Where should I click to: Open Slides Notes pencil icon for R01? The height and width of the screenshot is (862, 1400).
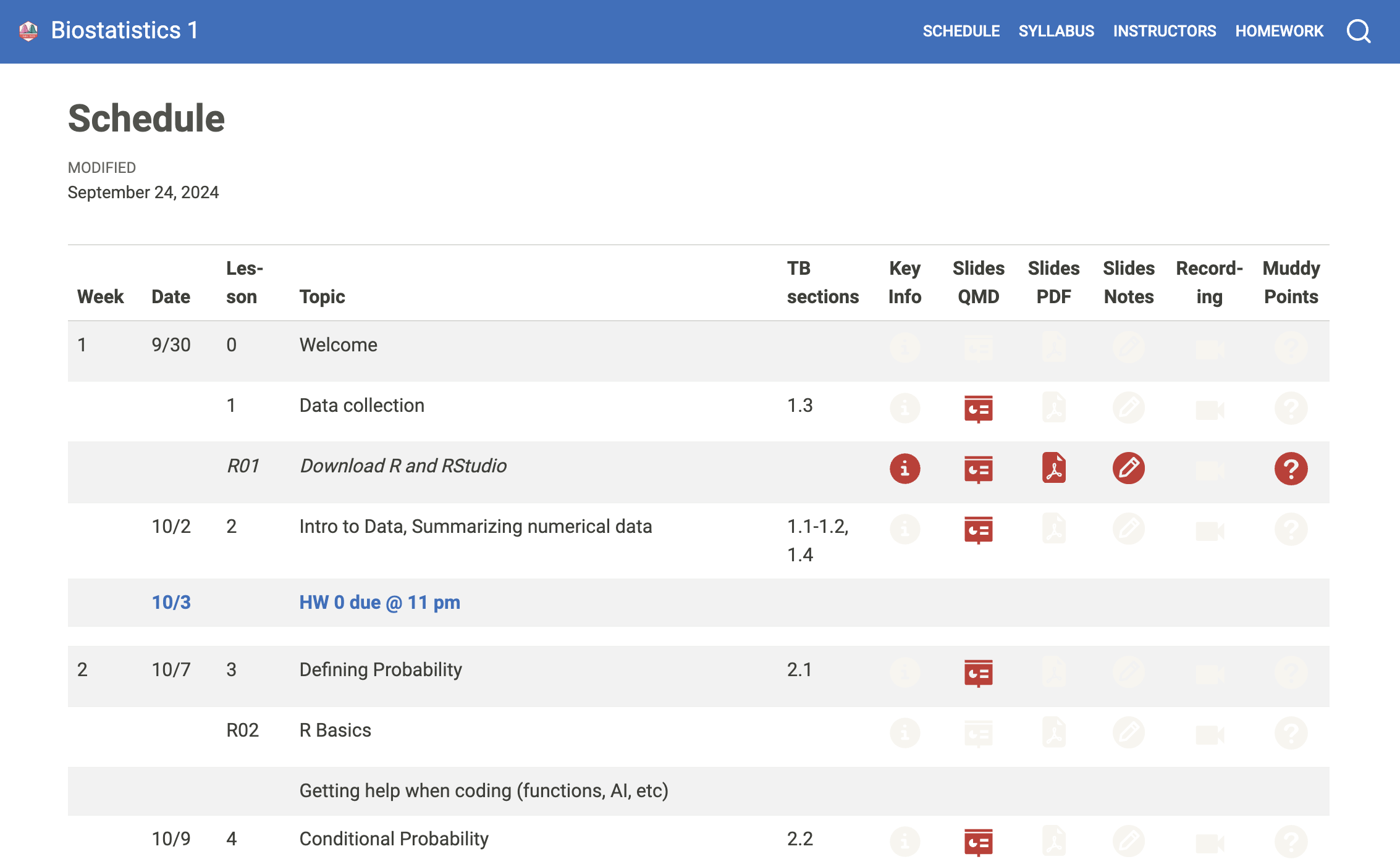pos(1128,468)
